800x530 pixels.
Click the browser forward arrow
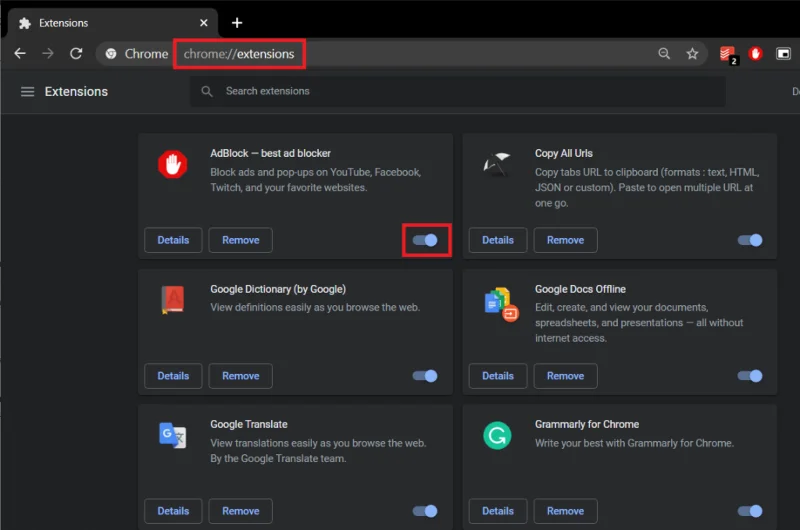(x=47, y=54)
